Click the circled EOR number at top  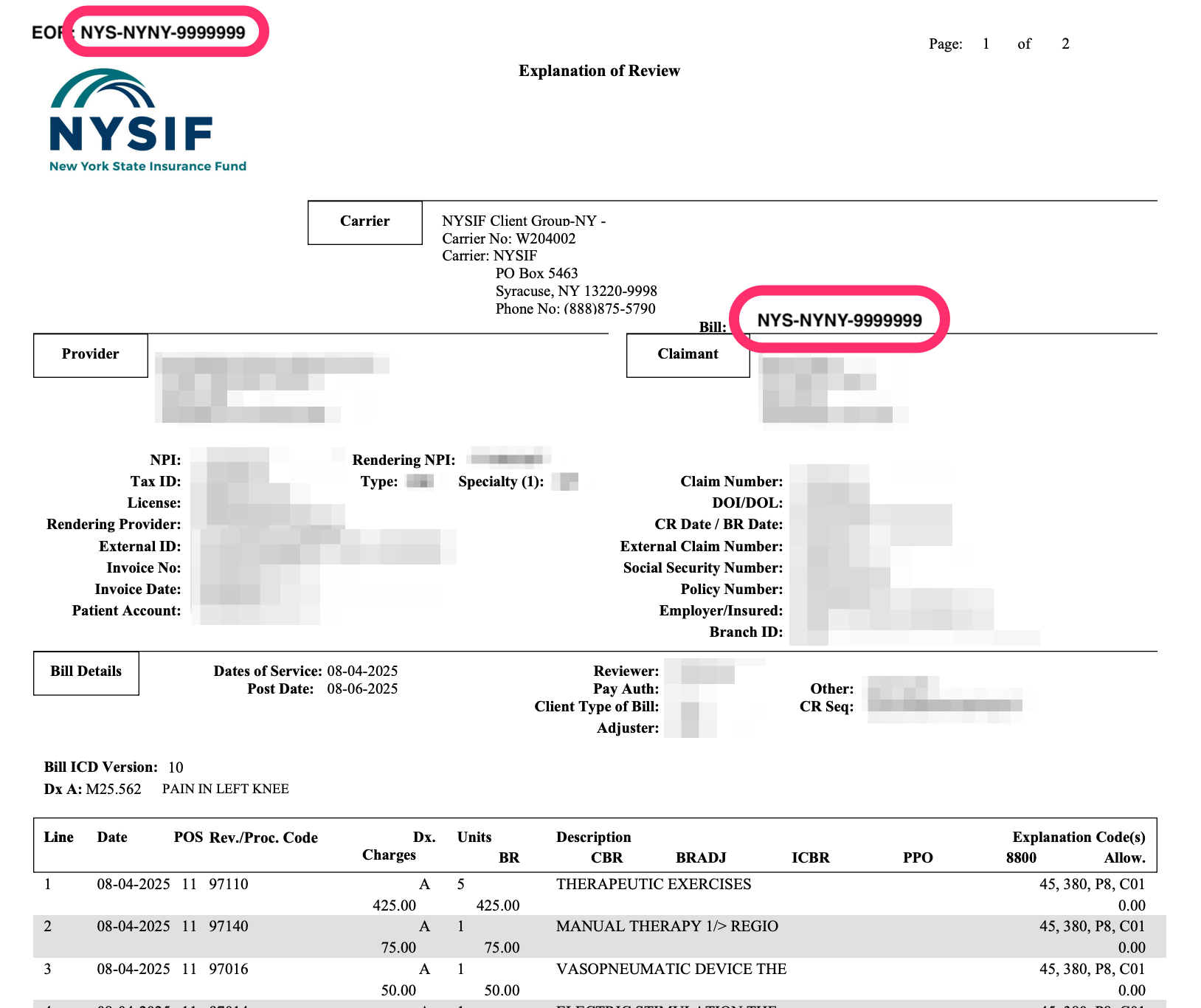[163, 32]
